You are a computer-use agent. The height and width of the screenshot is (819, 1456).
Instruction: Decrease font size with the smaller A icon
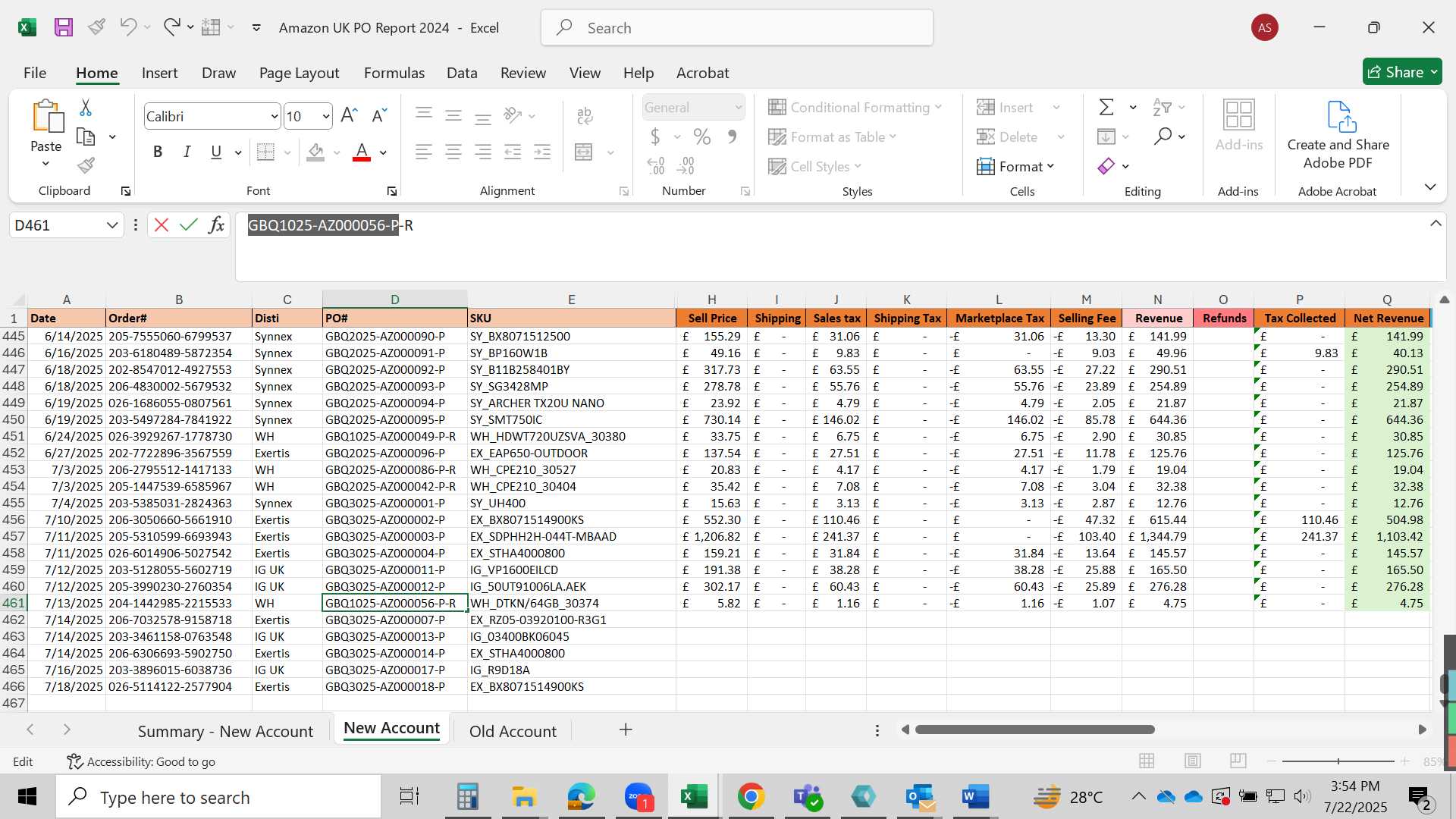379,115
